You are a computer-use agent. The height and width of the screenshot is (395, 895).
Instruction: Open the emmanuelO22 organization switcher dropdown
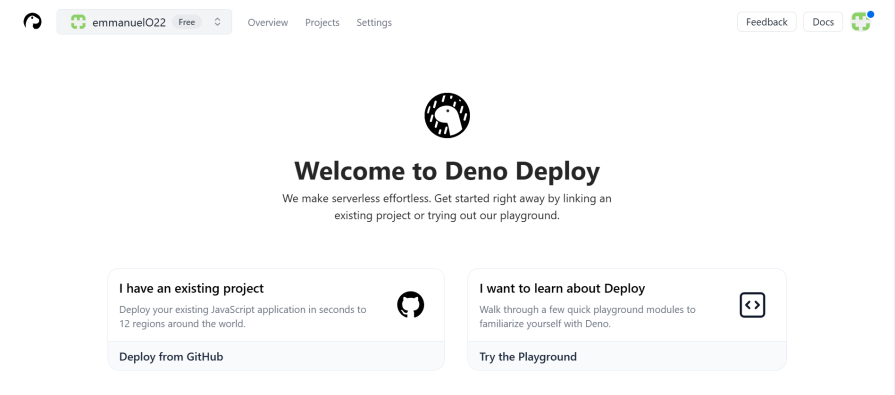click(x=144, y=22)
